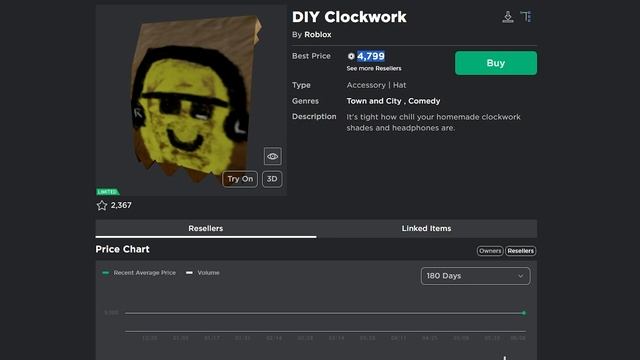This screenshot has width=640, height=360.
Task: Toggle Volume legend entry
Action: [203, 273]
